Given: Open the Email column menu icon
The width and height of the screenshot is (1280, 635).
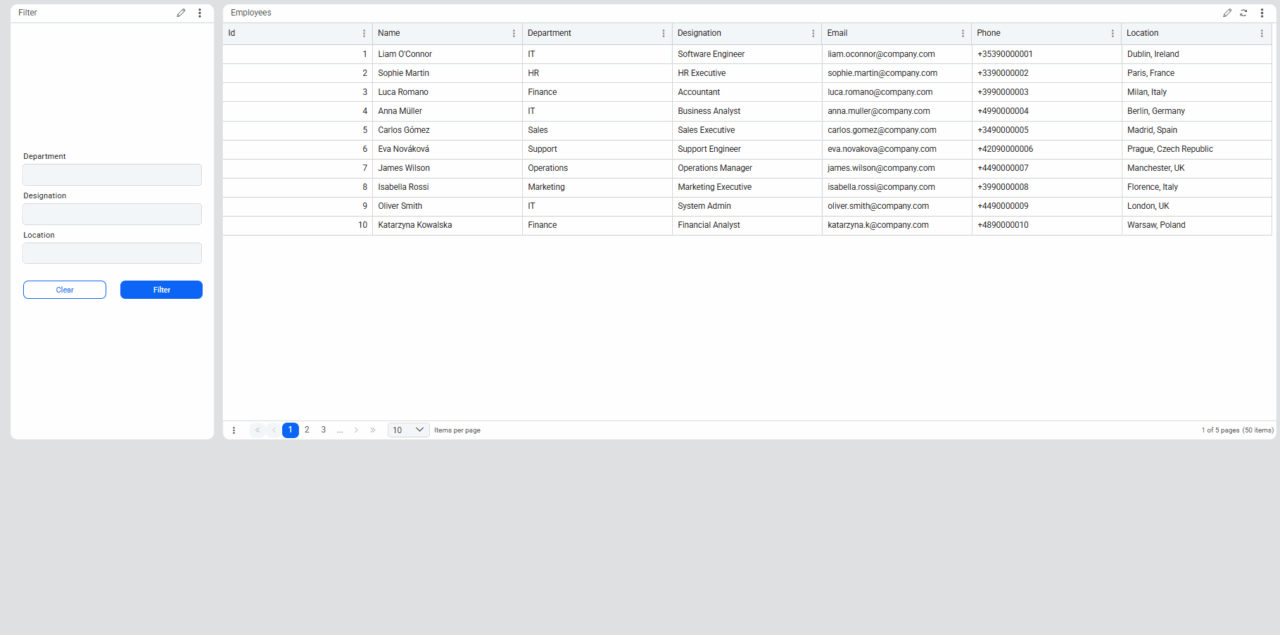Looking at the screenshot, I should 963,33.
